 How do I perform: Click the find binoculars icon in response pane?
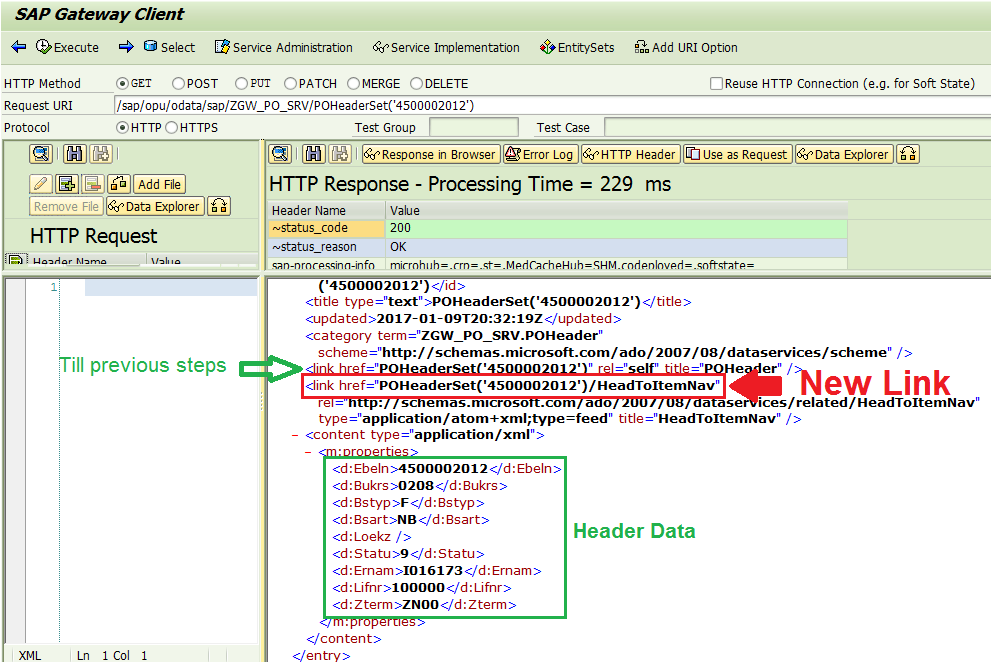(313, 154)
